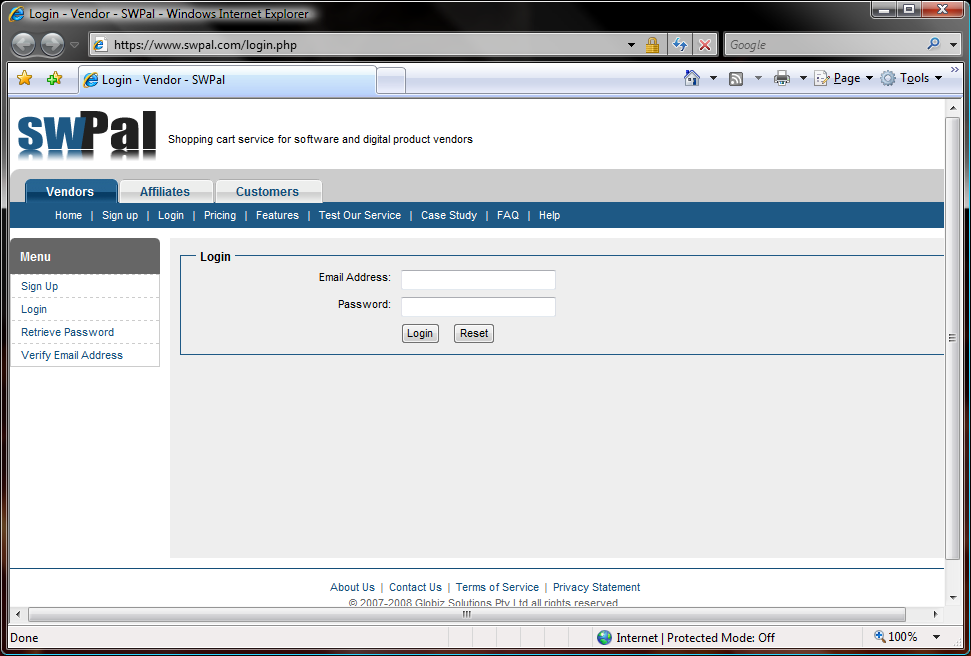971x656 pixels.
Task: Switch to the Affiliates tab
Action: point(165,191)
